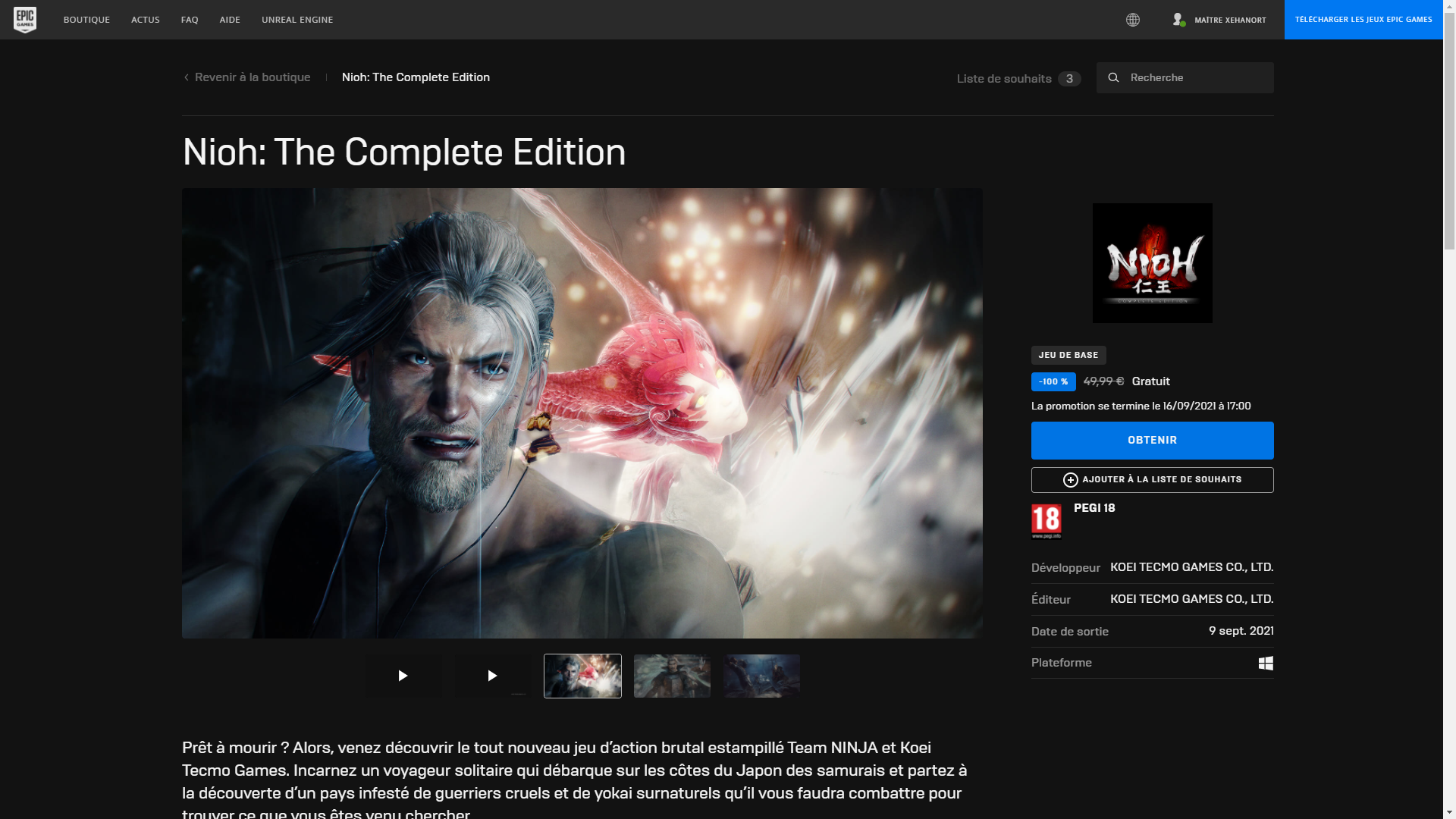Click the Nioh cover art image
Screen dimensions: 1456x819
tap(1152, 263)
